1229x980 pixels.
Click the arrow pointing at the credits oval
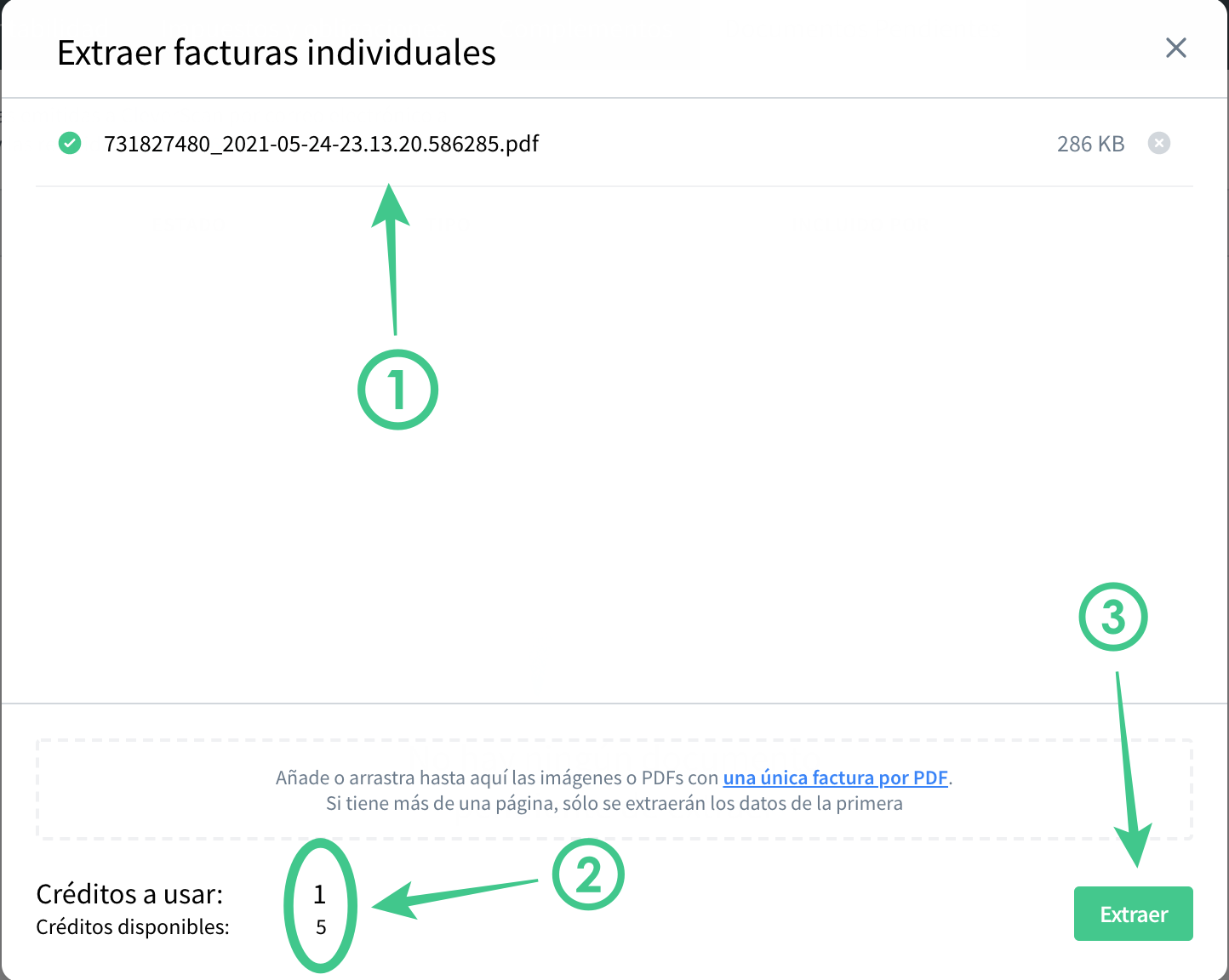coord(455,899)
